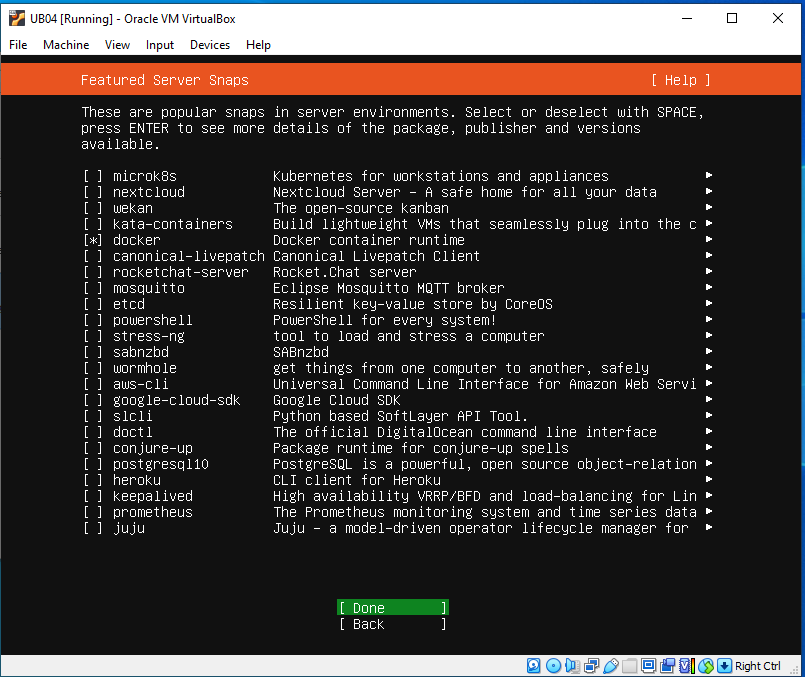
Task: Click the shared folders status icon
Action: pos(628,666)
